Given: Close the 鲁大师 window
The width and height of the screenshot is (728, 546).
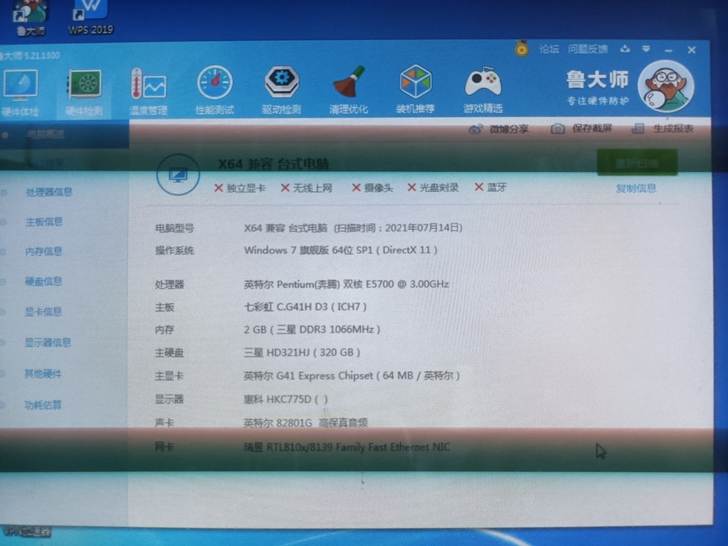Looking at the screenshot, I should 692,50.
